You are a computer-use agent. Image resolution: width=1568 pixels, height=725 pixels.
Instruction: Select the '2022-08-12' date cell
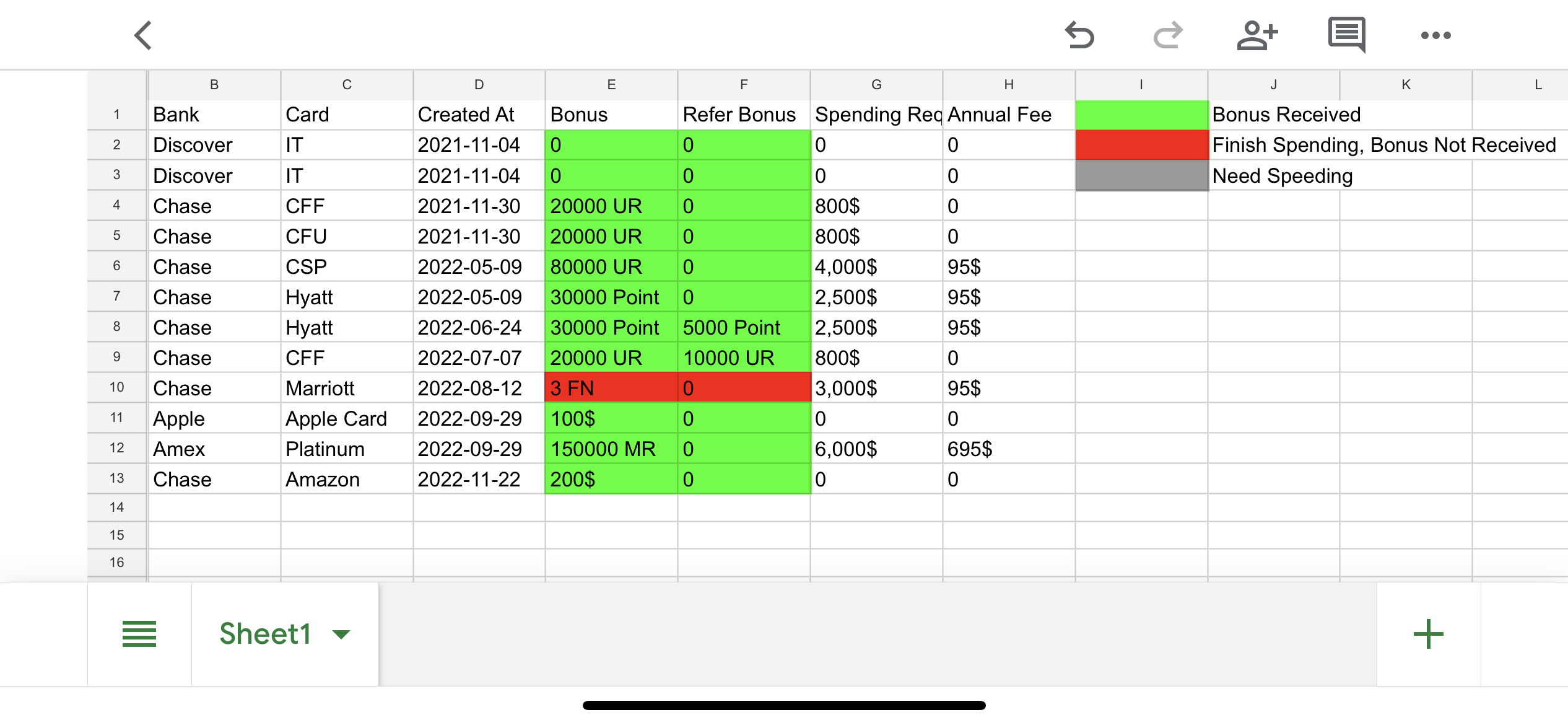point(479,388)
